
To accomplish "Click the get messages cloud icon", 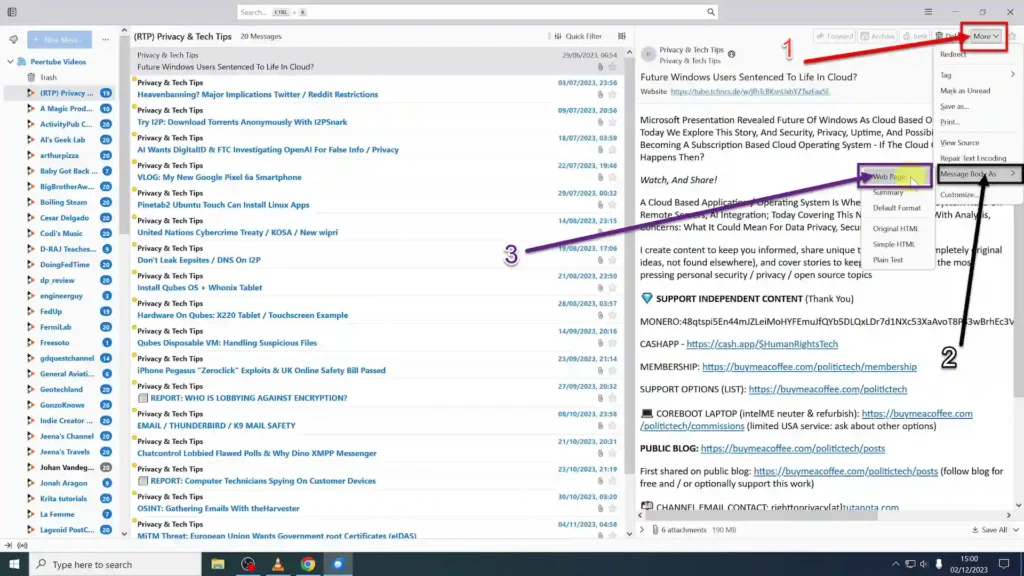I will [14, 40].
